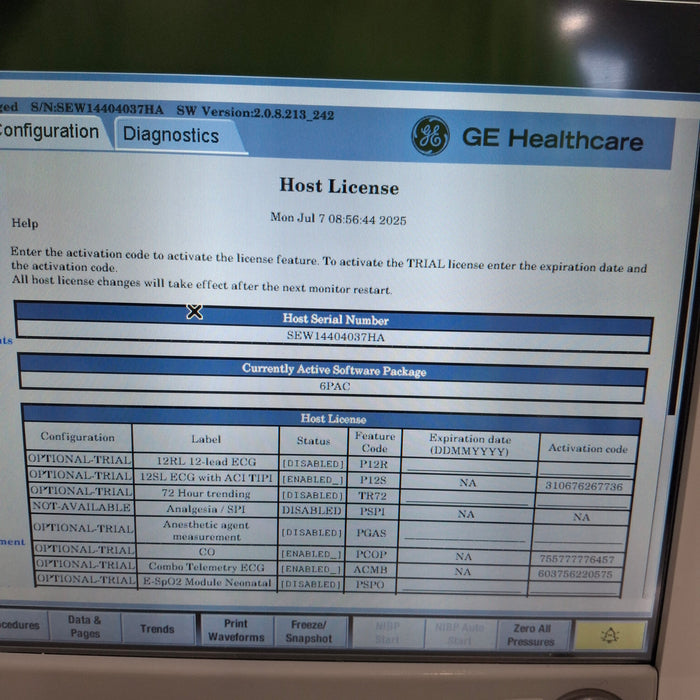Select the Analgesia / SPI label cell

206,508
